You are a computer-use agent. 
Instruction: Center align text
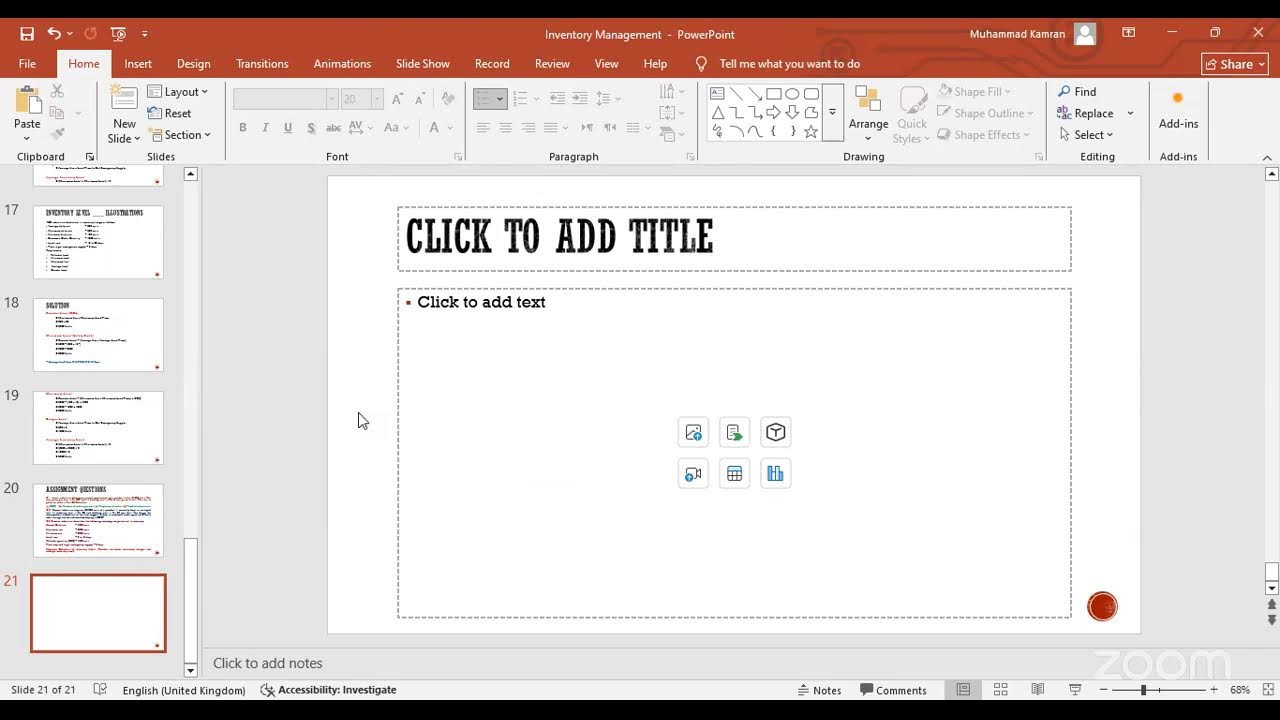(506, 127)
